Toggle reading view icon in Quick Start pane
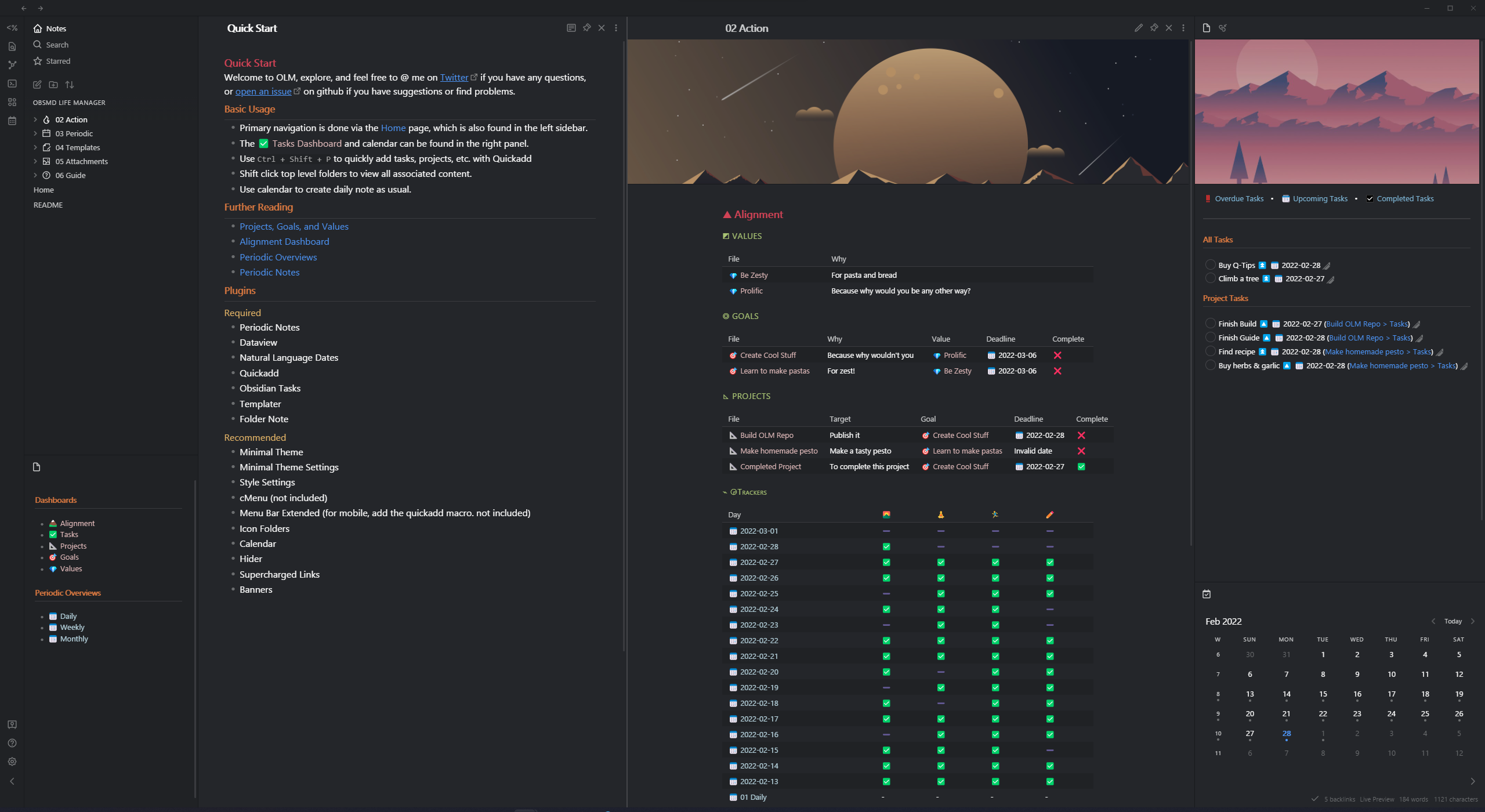Screen dimensions: 1485x812 pyautogui.click(x=571, y=28)
